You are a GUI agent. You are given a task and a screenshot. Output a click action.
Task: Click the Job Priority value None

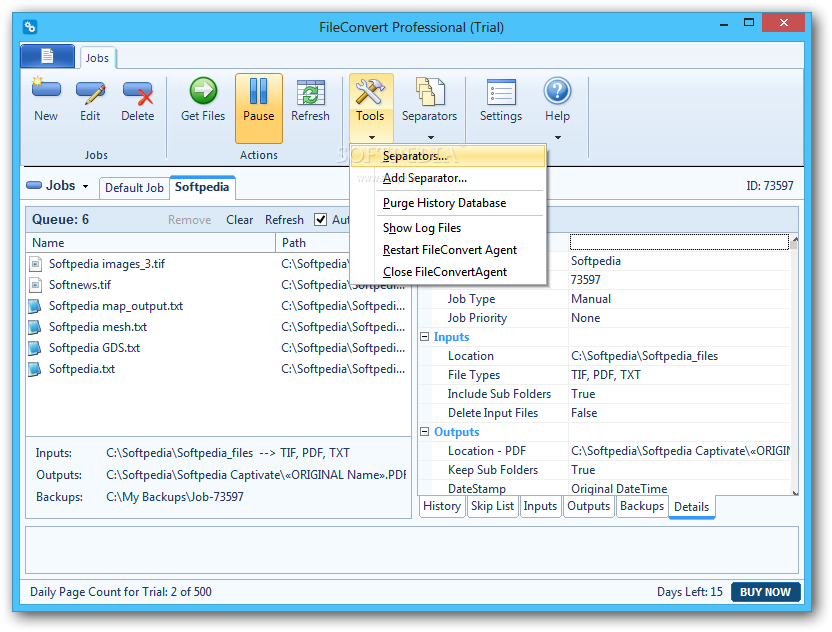586,318
